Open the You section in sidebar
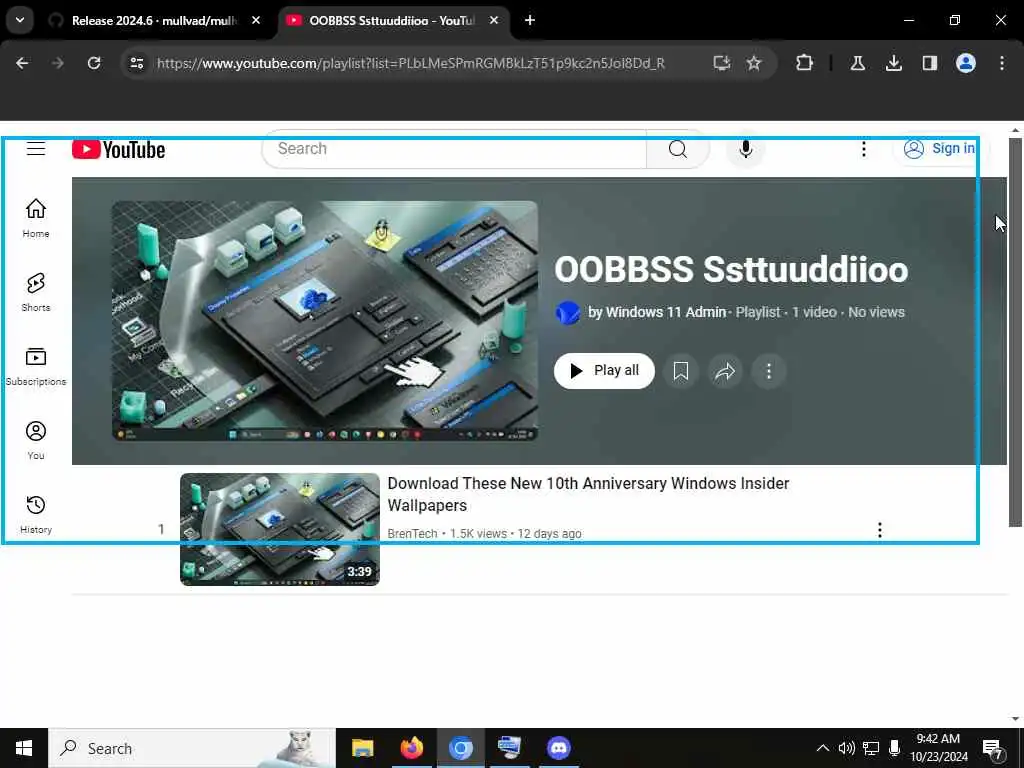The height and width of the screenshot is (768, 1024). 36,440
